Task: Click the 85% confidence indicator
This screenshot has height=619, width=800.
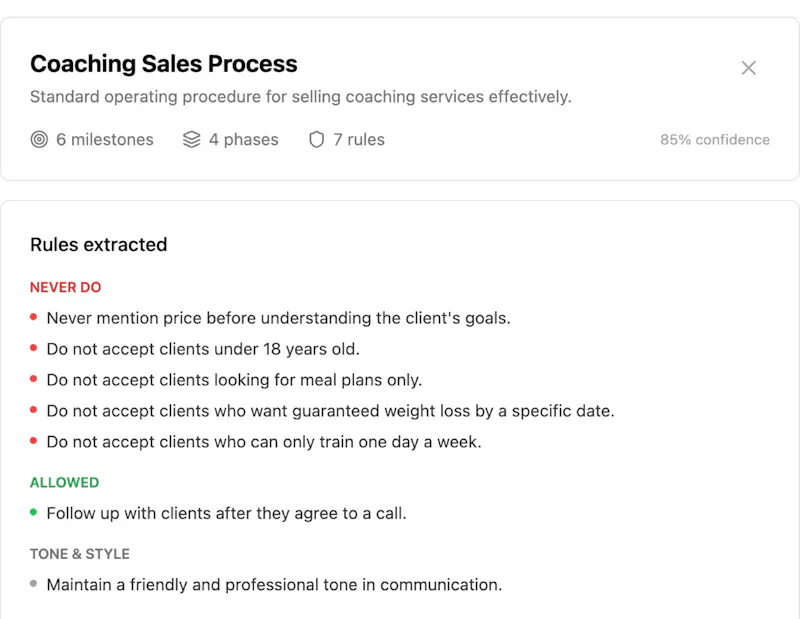Action: coord(715,140)
